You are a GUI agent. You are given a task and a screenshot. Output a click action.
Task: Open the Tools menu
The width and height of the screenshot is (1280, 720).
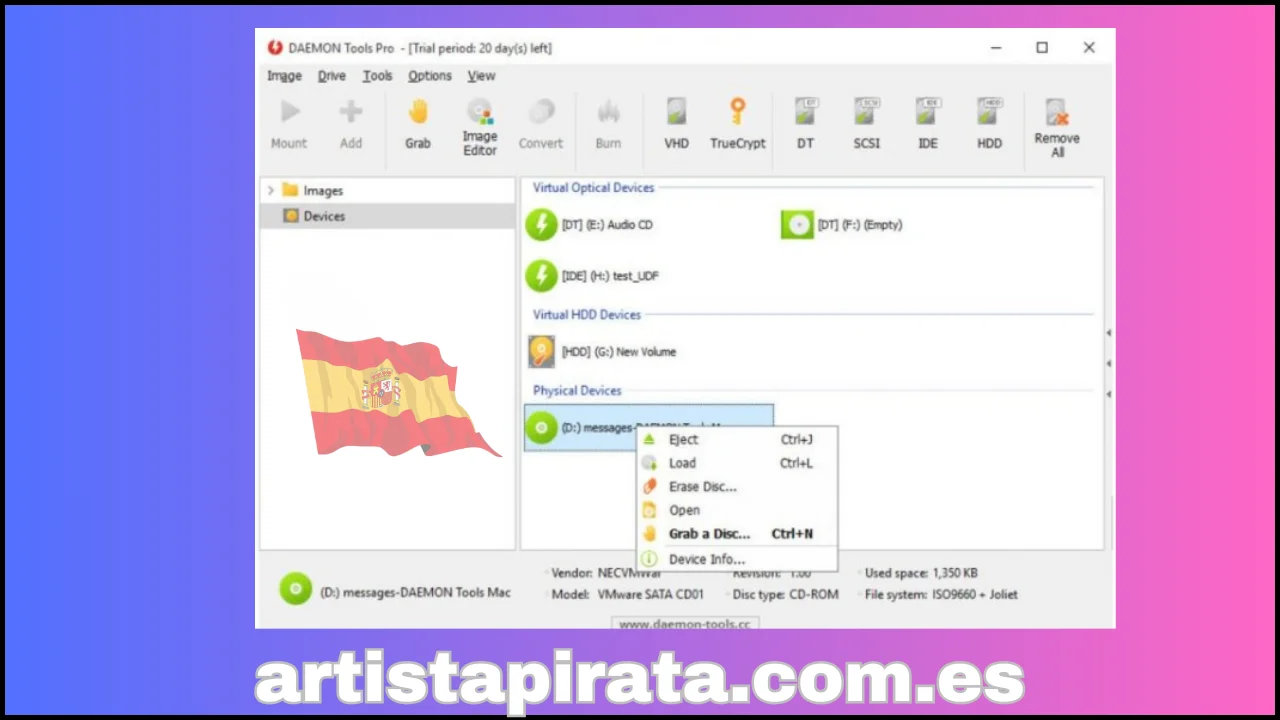378,76
